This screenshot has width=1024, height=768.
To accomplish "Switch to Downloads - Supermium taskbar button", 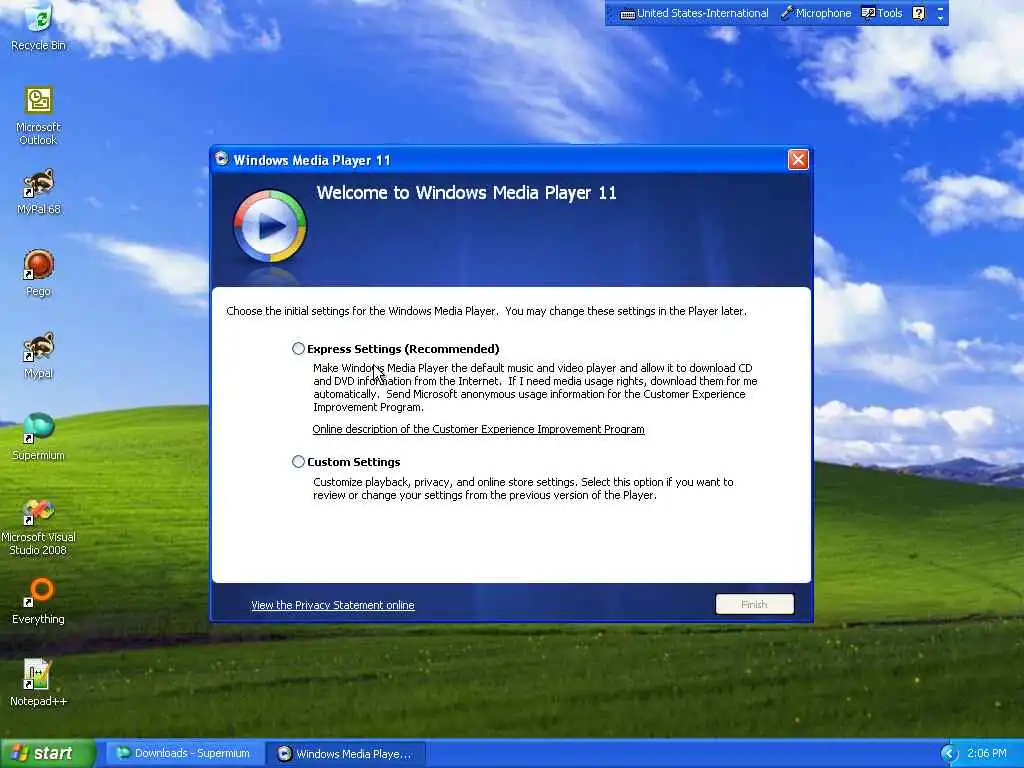I will (183, 754).
